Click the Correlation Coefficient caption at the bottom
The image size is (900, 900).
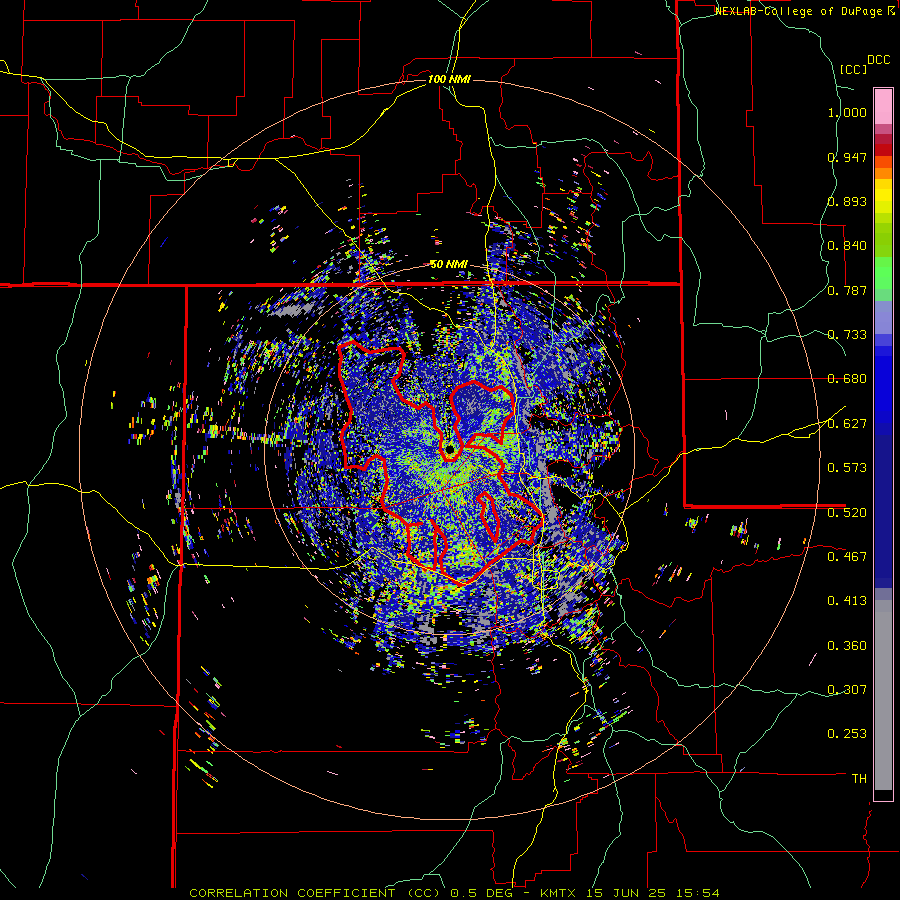click(454, 893)
